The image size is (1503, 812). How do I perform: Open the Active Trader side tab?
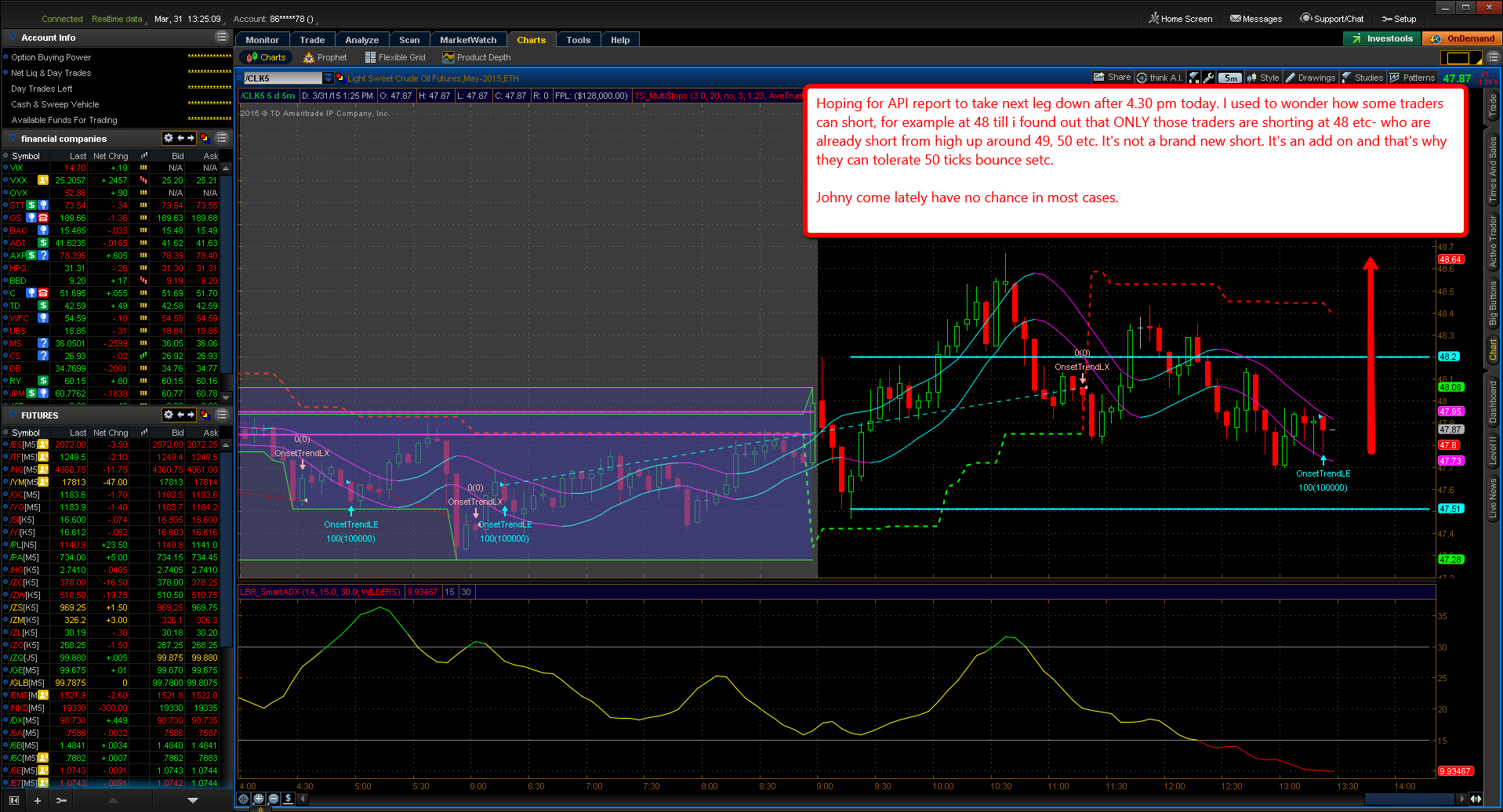click(x=1493, y=241)
